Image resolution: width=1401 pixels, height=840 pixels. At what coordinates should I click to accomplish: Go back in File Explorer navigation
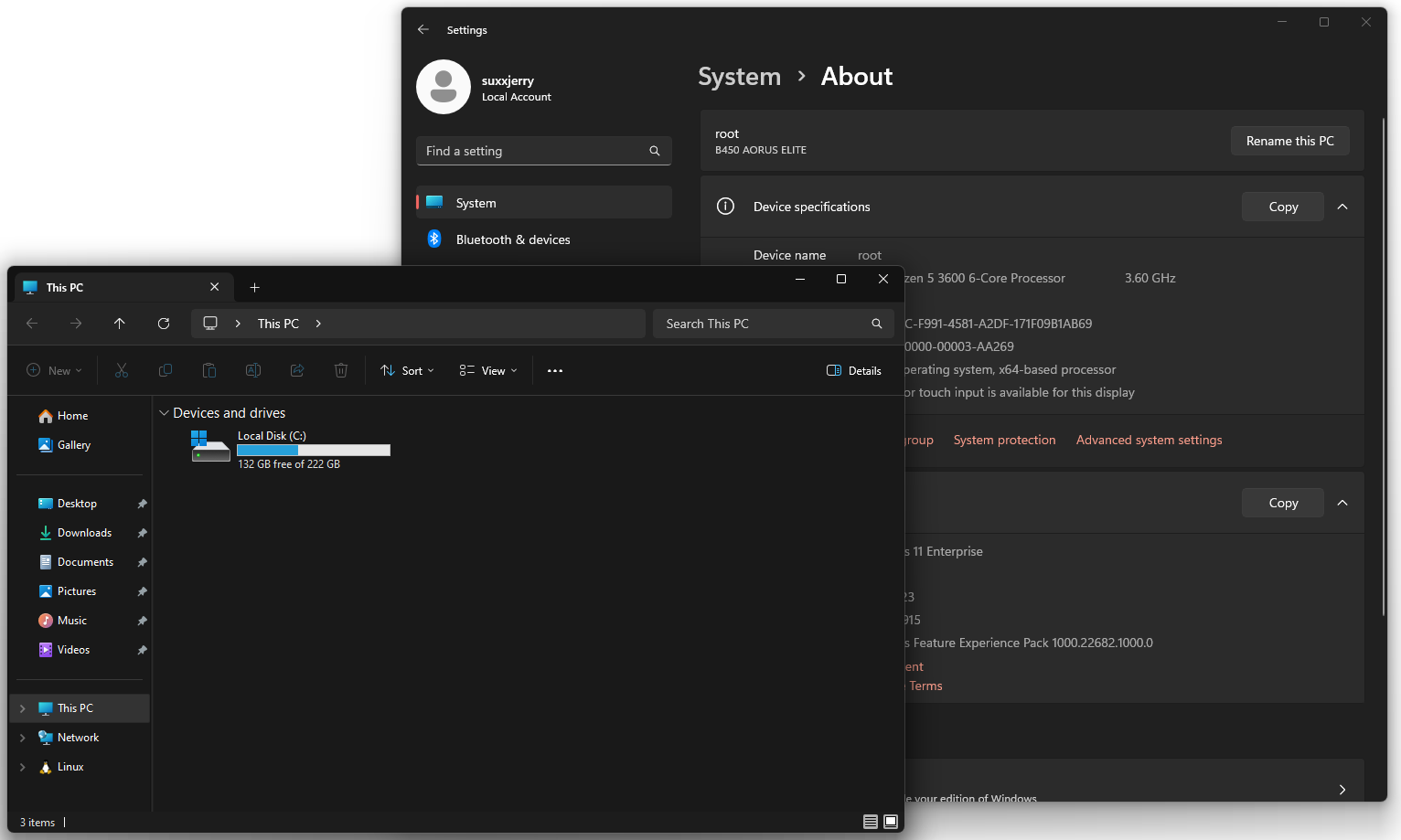pyautogui.click(x=32, y=324)
